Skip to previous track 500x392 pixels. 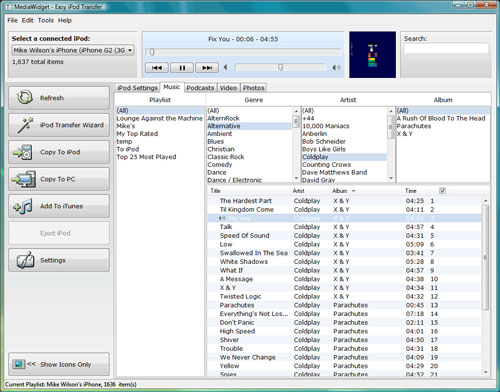tap(157, 68)
